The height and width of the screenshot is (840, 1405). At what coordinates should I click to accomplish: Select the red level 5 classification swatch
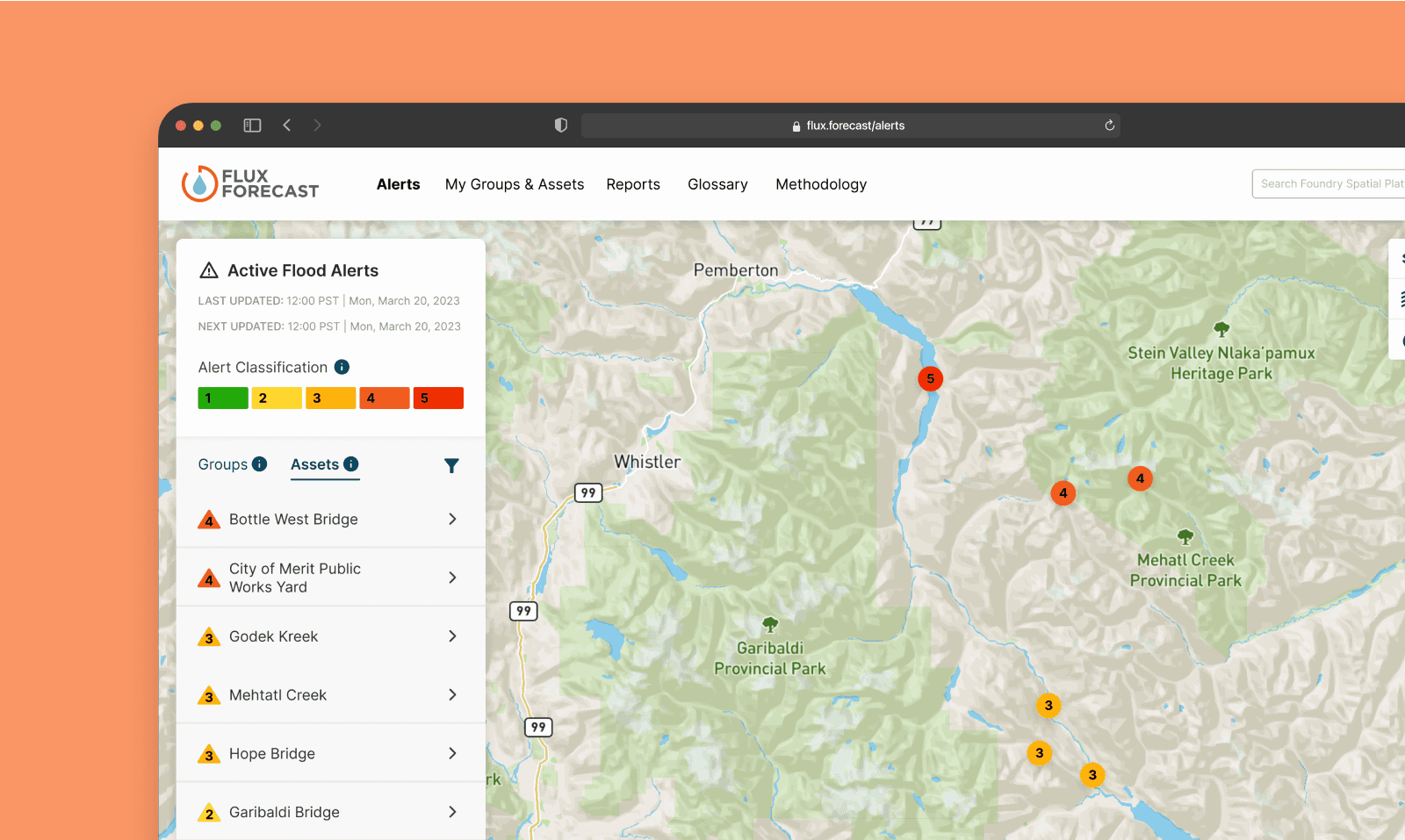(x=438, y=398)
